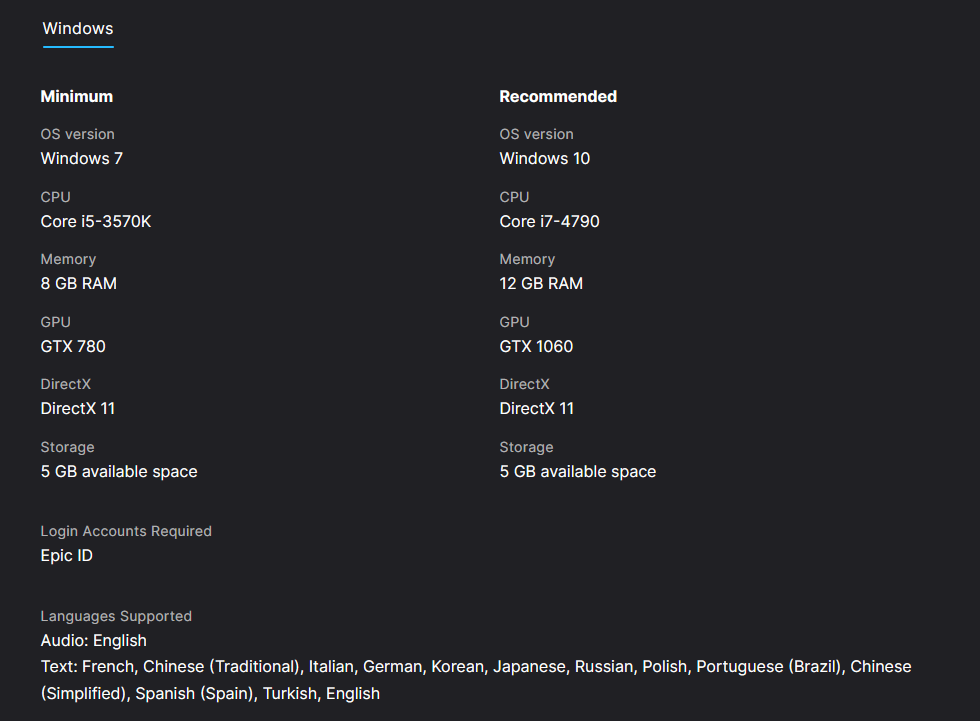Click the GTX 1060 GPU value
This screenshot has height=721, width=980.
click(537, 346)
